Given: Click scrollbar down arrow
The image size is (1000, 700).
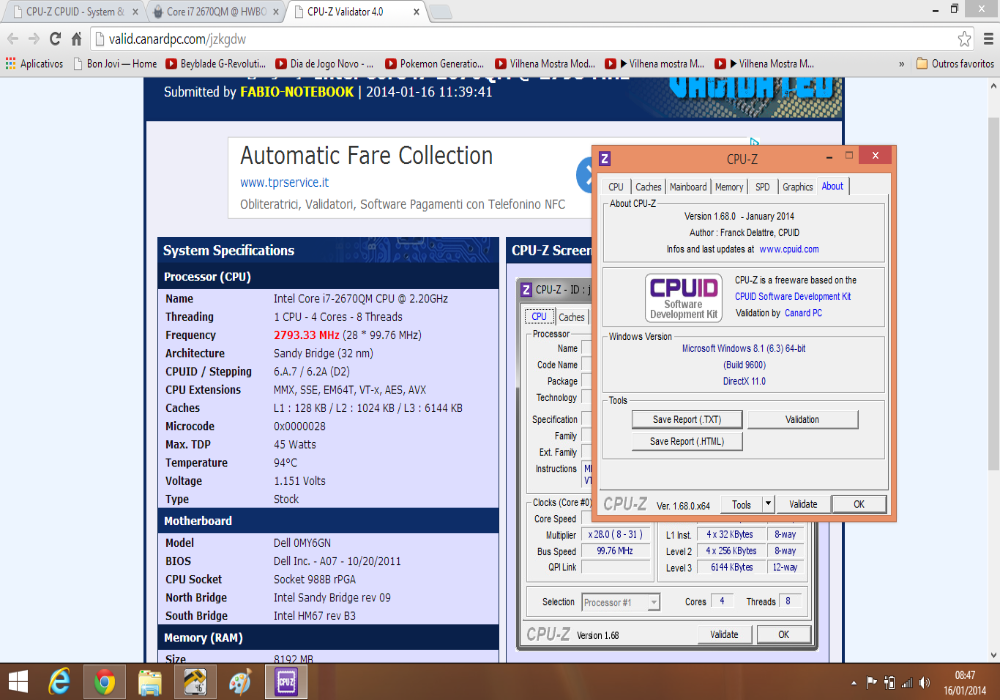Looking at the screenshot, I should tap(994, 655).
